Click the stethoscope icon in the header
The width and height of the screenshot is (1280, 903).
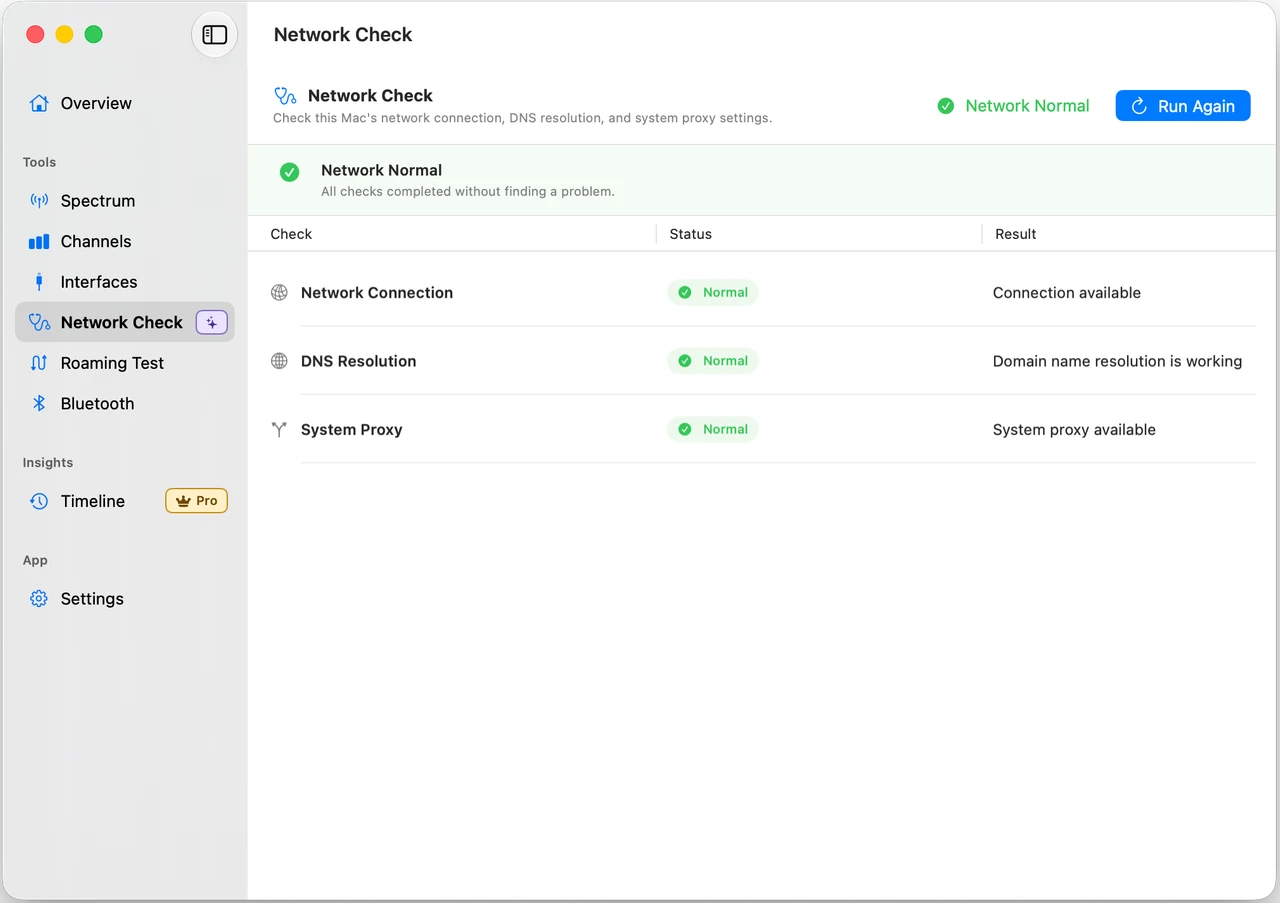[285, 96]
